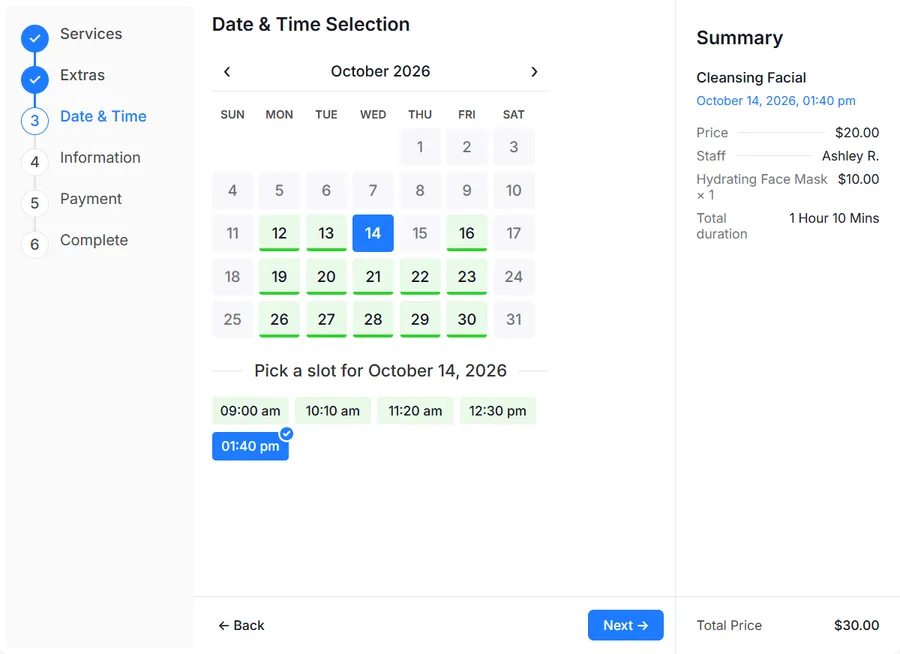The width and height of the screenshot is (900, 654).
Task: Go Back to the previous step
Action: click(241, 625)
